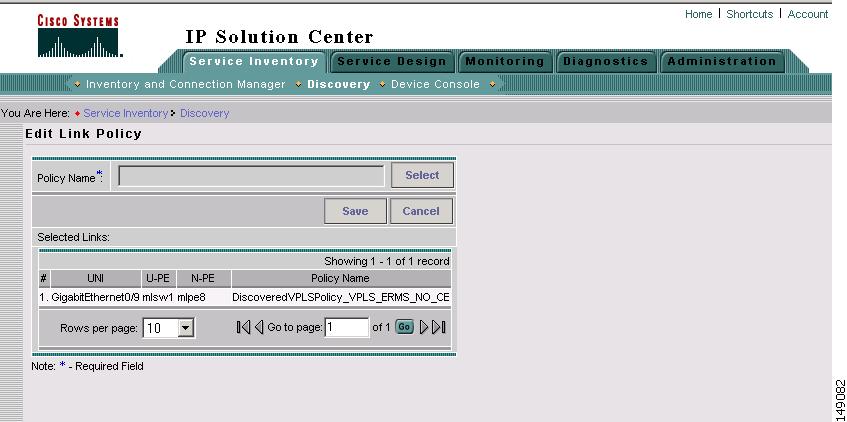The height and width of the screenshot is (422, 847).
Task: Click the UNI column header
Action: pyautogui.click(x=96, y=278)
